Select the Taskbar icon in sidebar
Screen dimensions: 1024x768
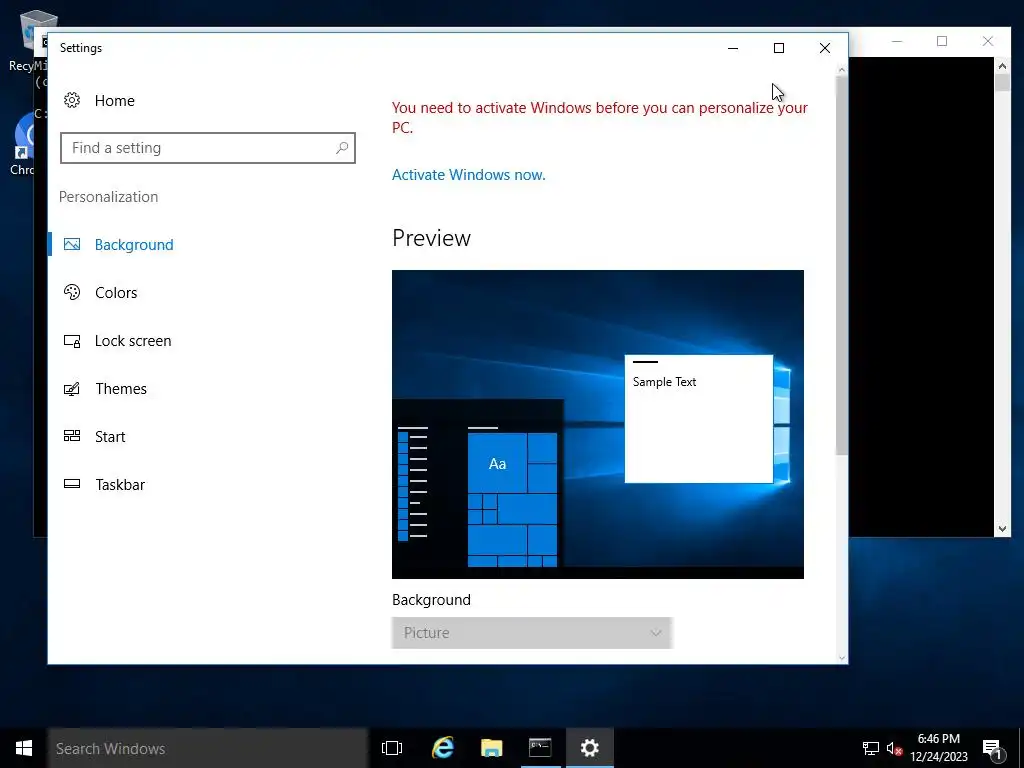pos(72,484)
